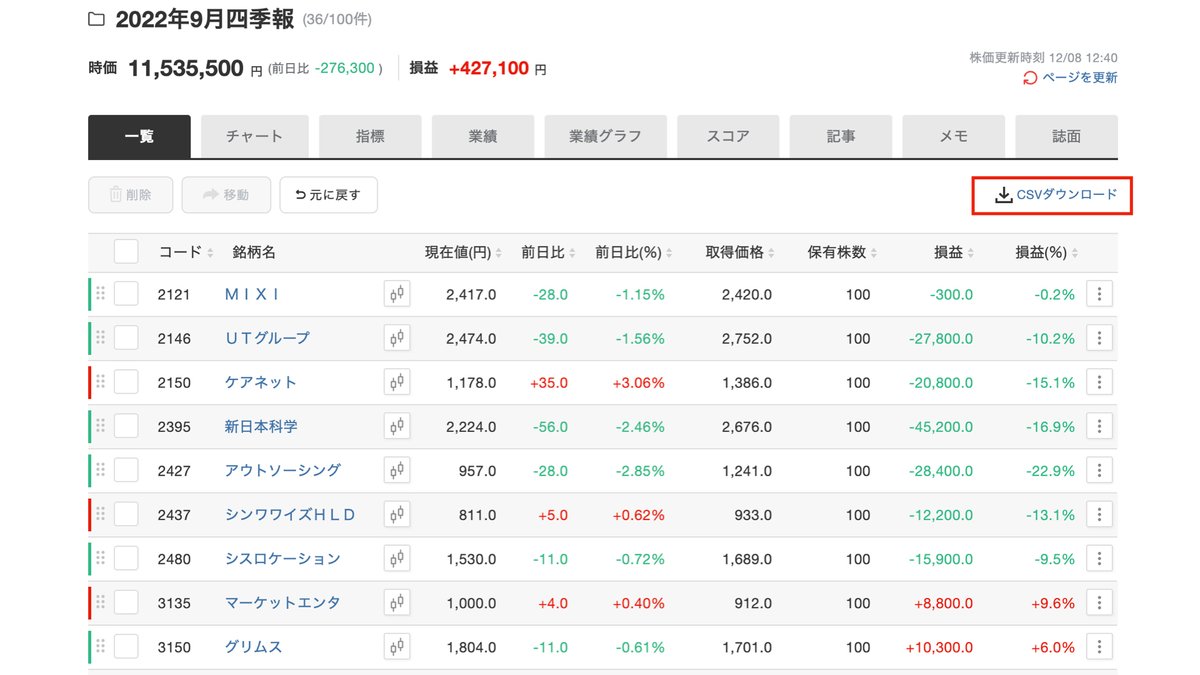Tick the checkbox for code 3135
The height and width of the screenshot is (675, 1200).
pyautogui.click(x=126, y=602)
